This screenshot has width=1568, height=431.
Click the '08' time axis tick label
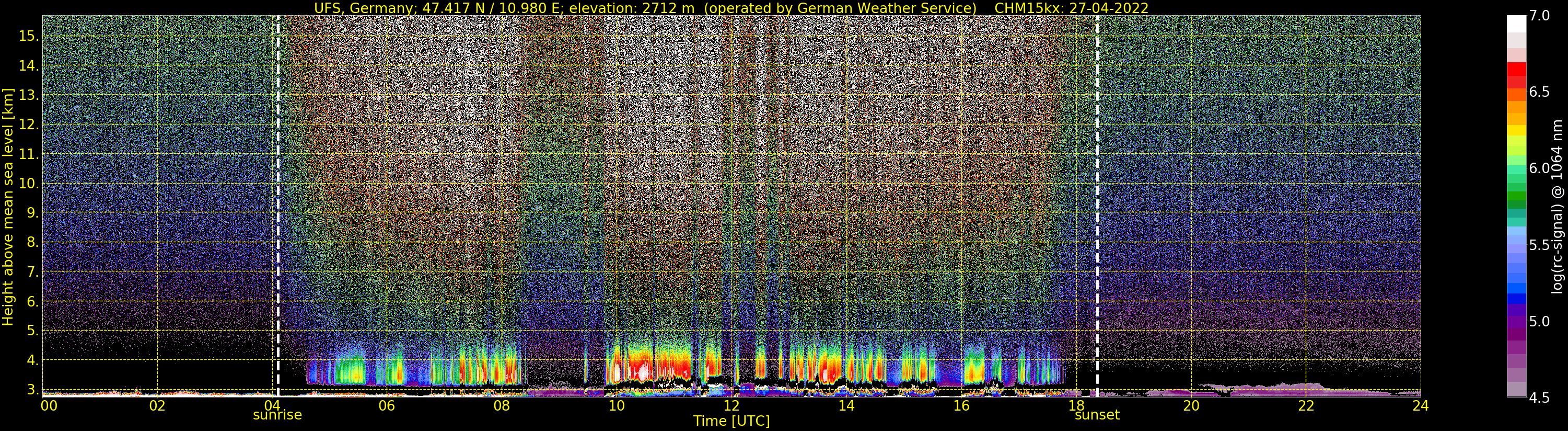point(502,405)
